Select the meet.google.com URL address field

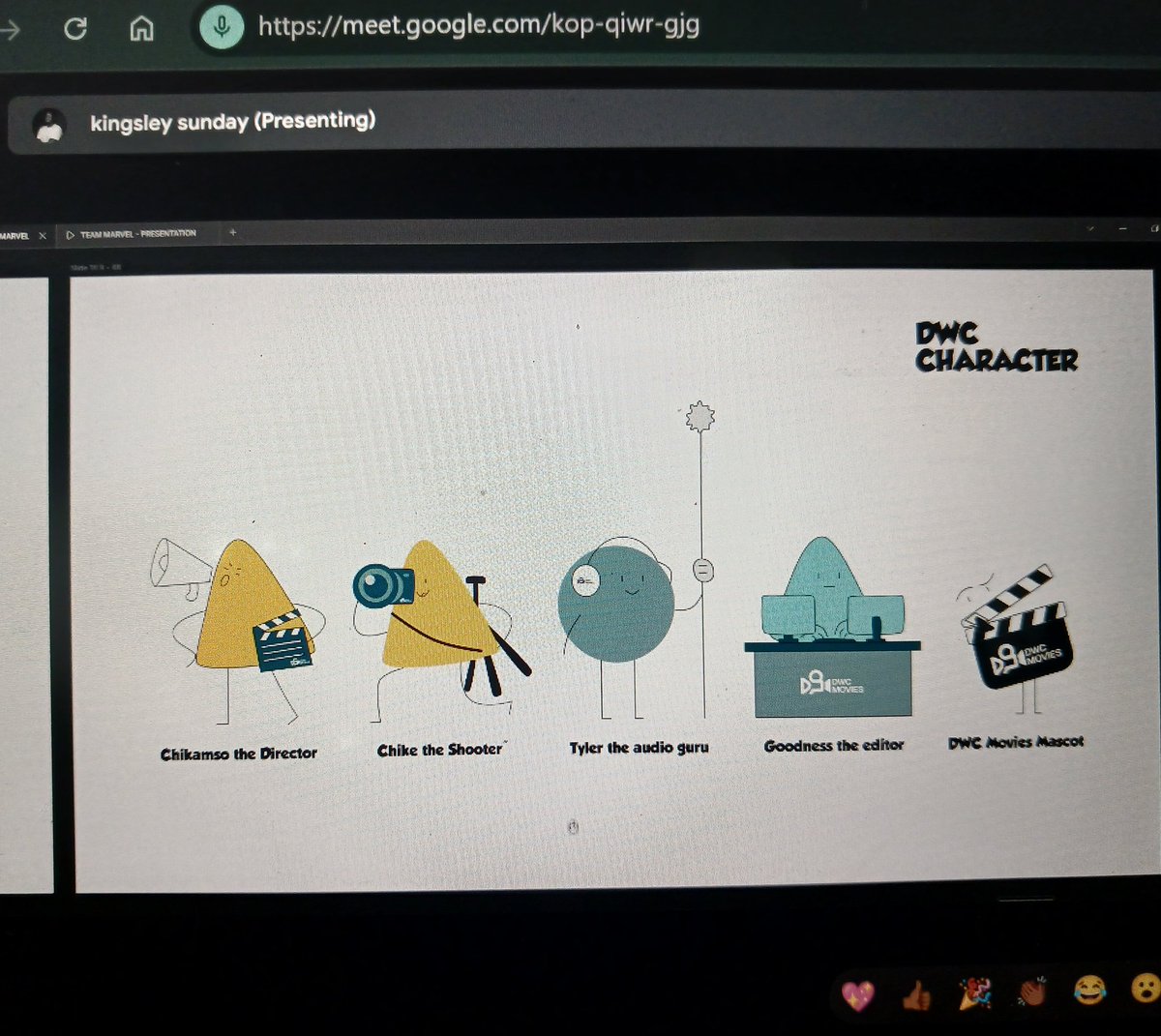pos(478,24)
